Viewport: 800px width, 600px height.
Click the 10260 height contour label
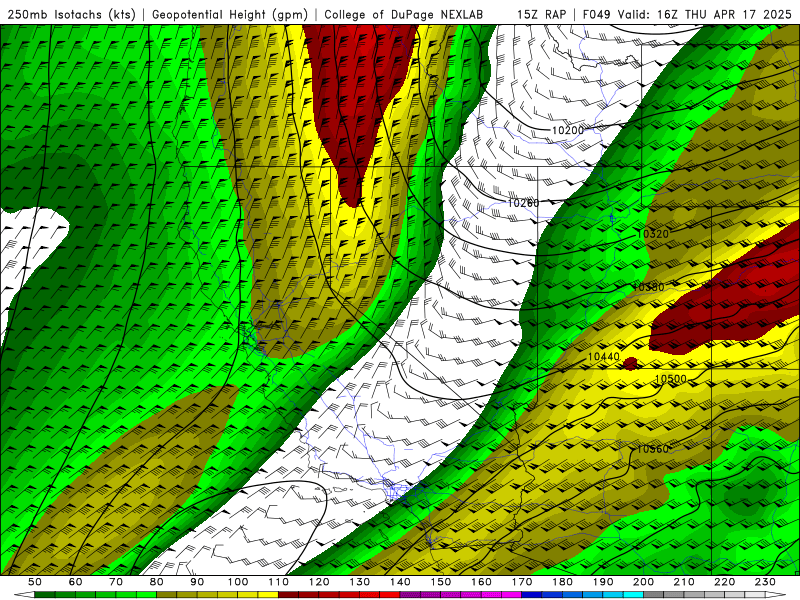(x=523, y=203)
